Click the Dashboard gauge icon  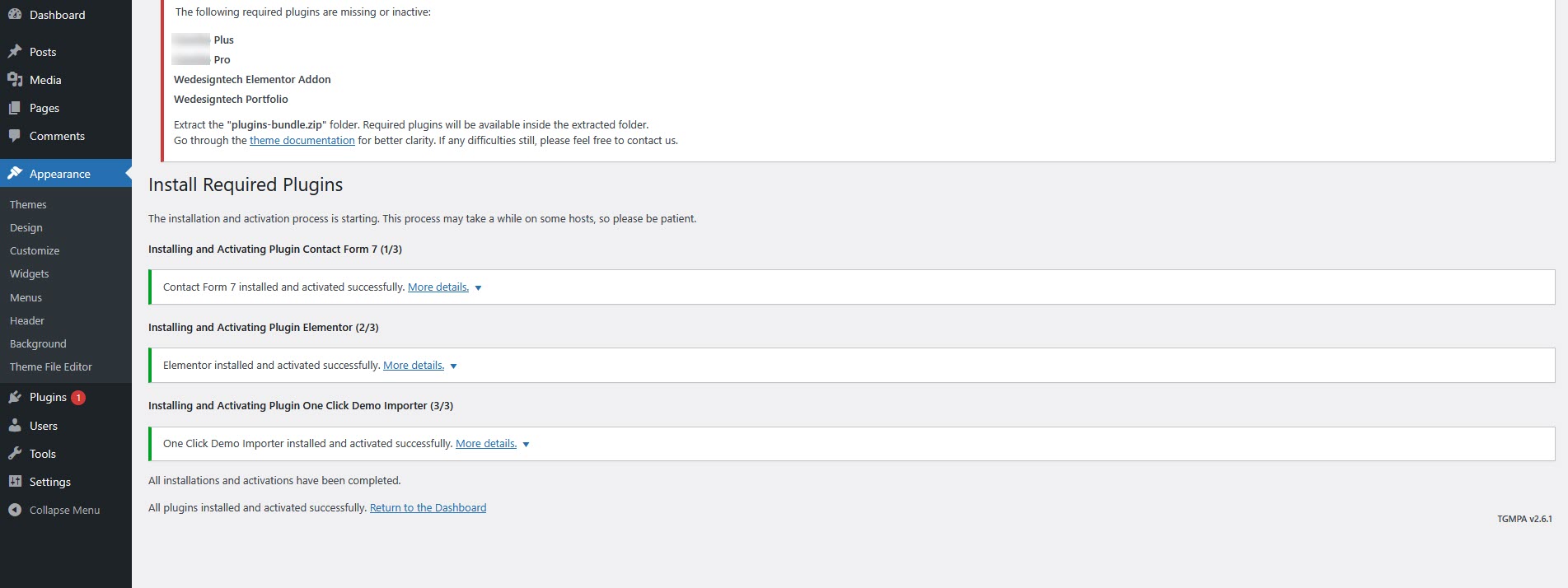pos(15,15)
